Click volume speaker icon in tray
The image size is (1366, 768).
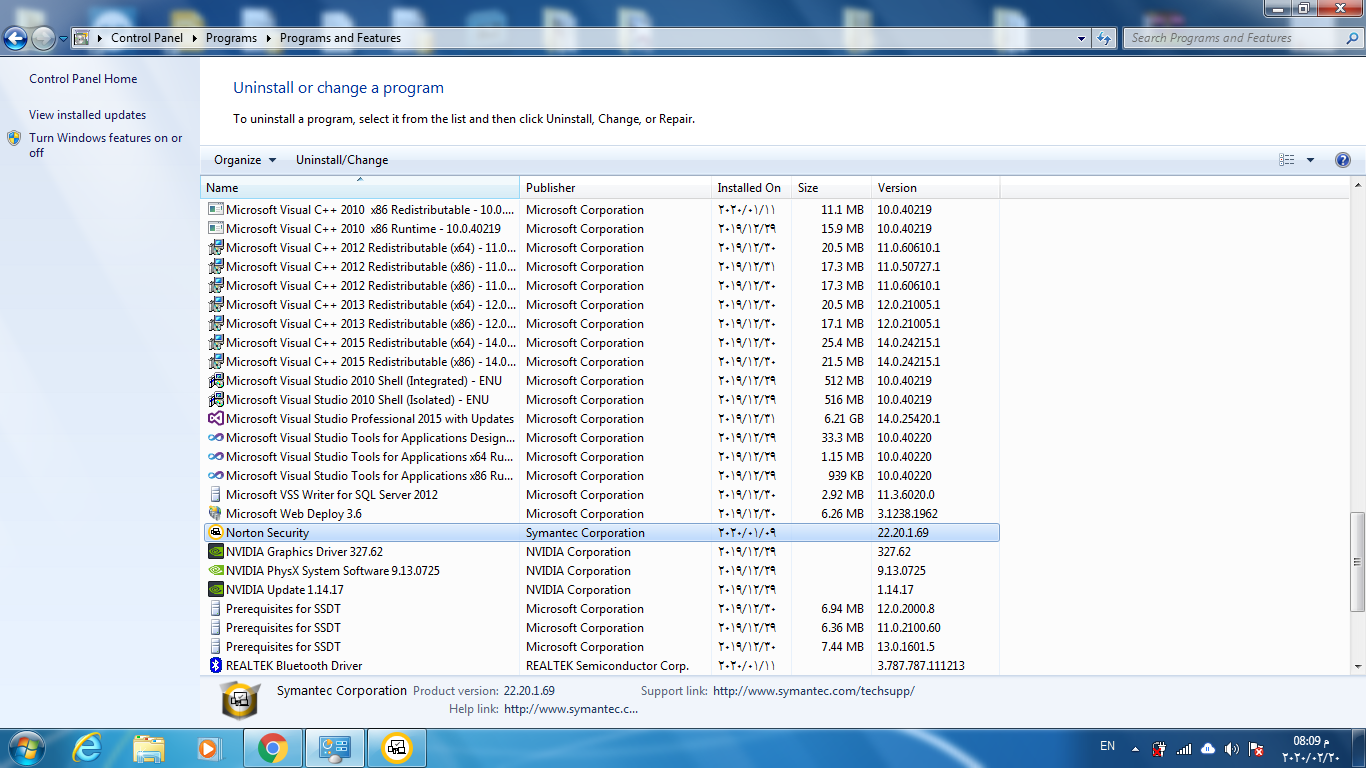(1232, 749)
